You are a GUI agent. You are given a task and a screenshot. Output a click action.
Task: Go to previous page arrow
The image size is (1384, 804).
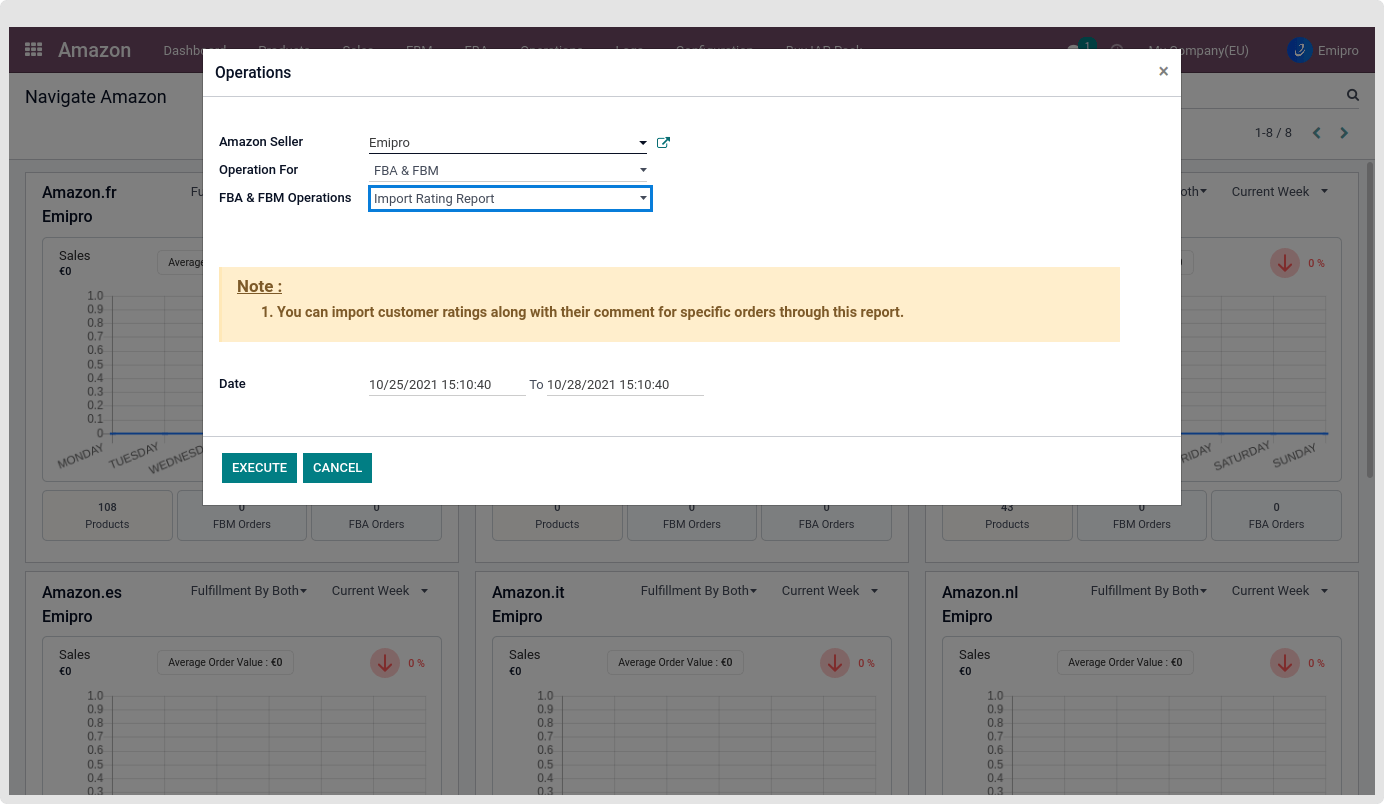coord(1316,133)
